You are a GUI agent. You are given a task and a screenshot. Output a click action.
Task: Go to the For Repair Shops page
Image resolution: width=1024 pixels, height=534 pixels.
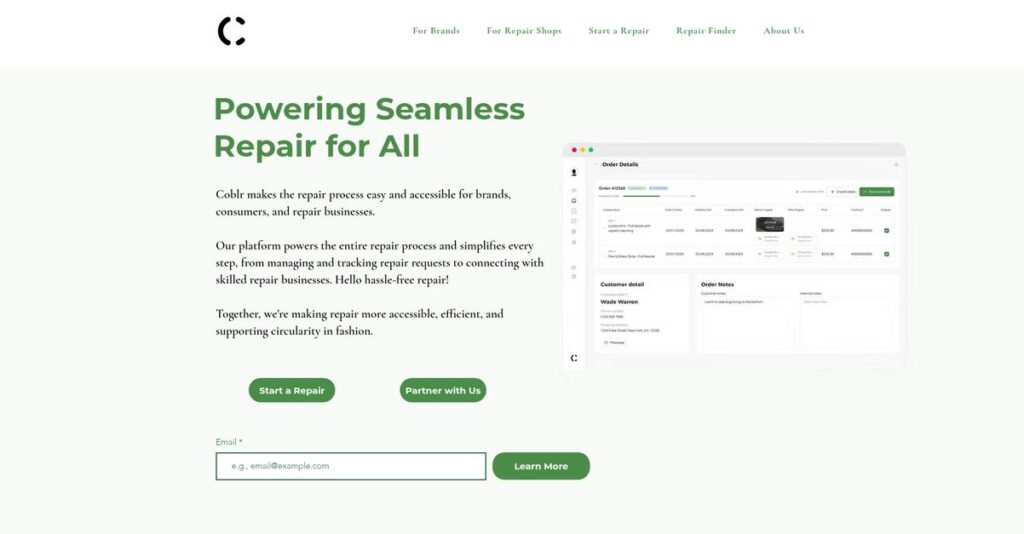click(524, 31)
